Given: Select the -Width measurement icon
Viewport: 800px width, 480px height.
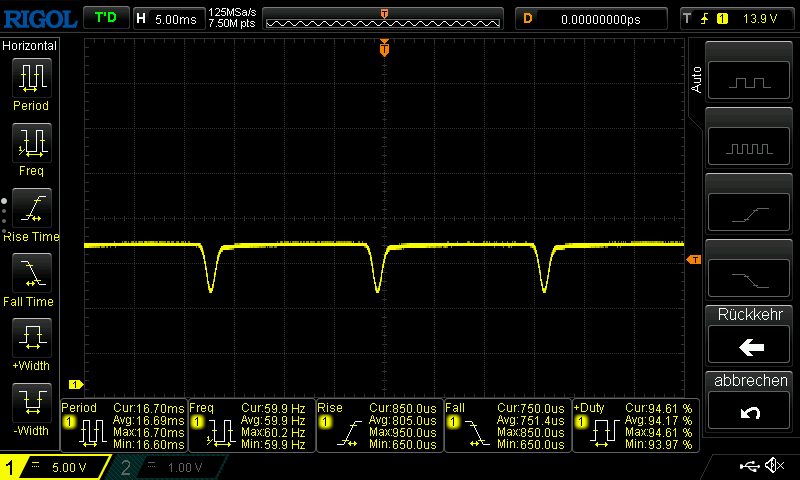Looking at the screenshot, I should pyautogui.click(x=30, y=402).
